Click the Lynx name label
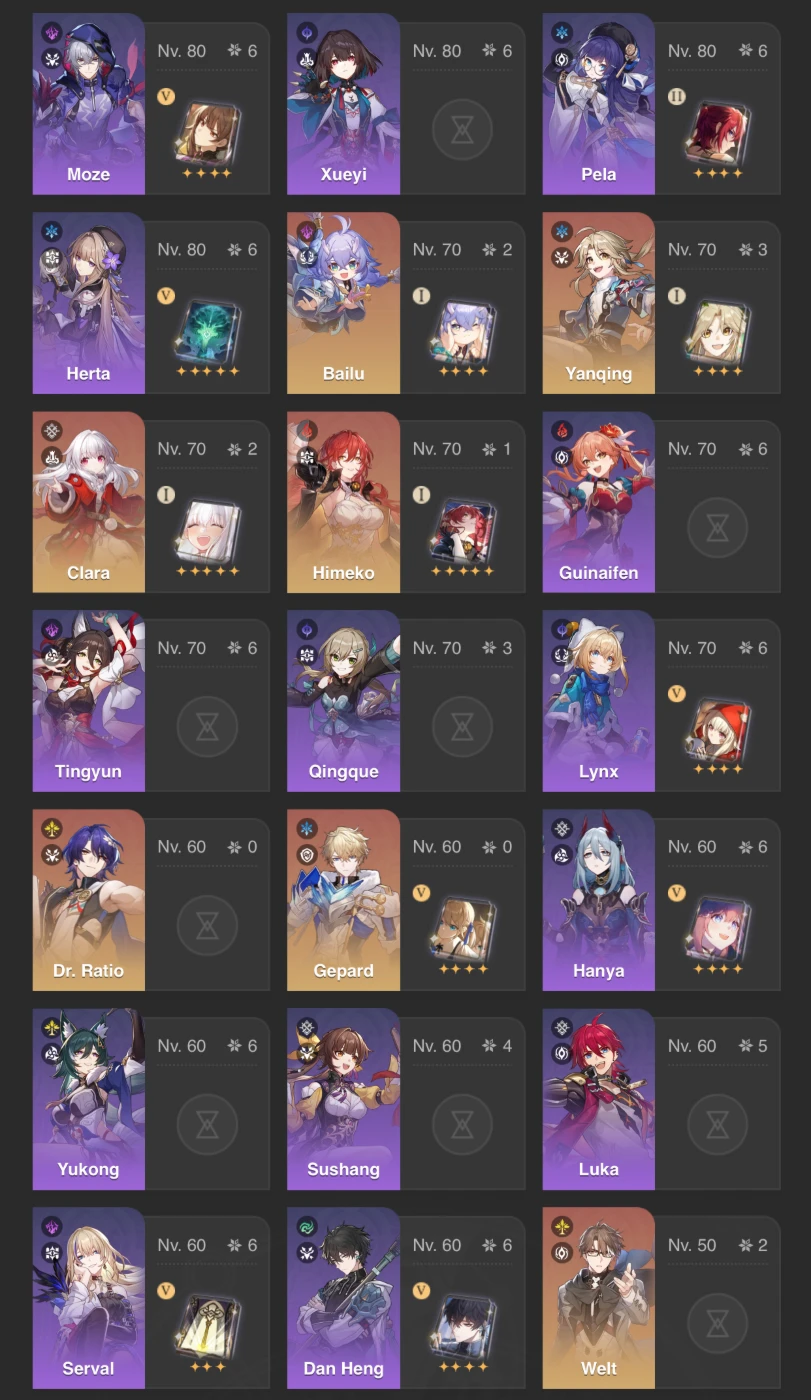Screen dimensions: 811x1400 pos(599,771)
